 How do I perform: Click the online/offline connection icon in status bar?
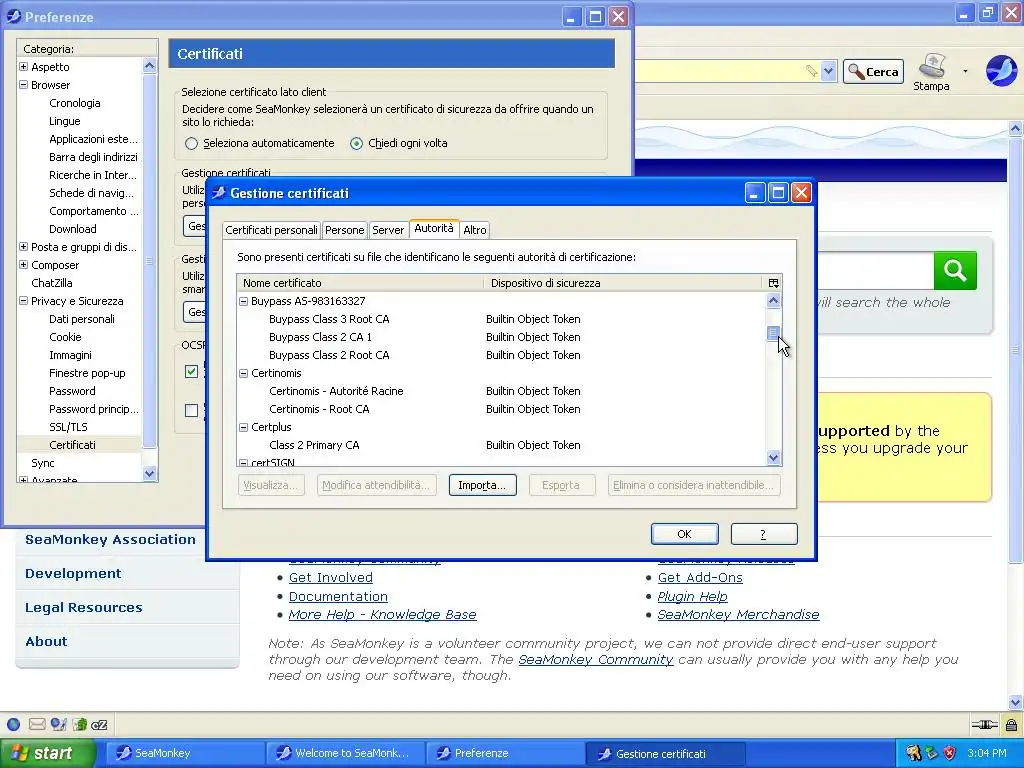(x=984, y=724)
